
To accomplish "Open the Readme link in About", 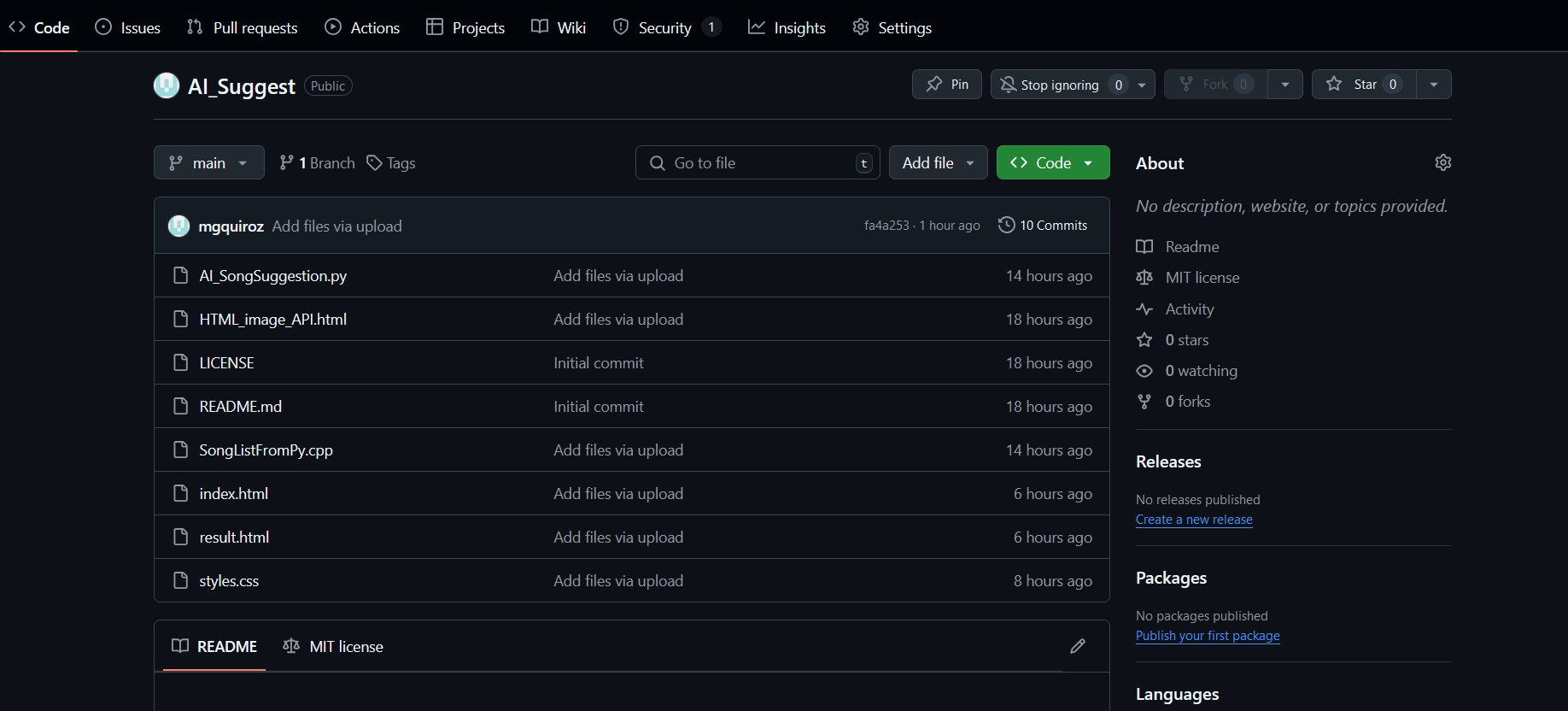I will [1179, 247].
